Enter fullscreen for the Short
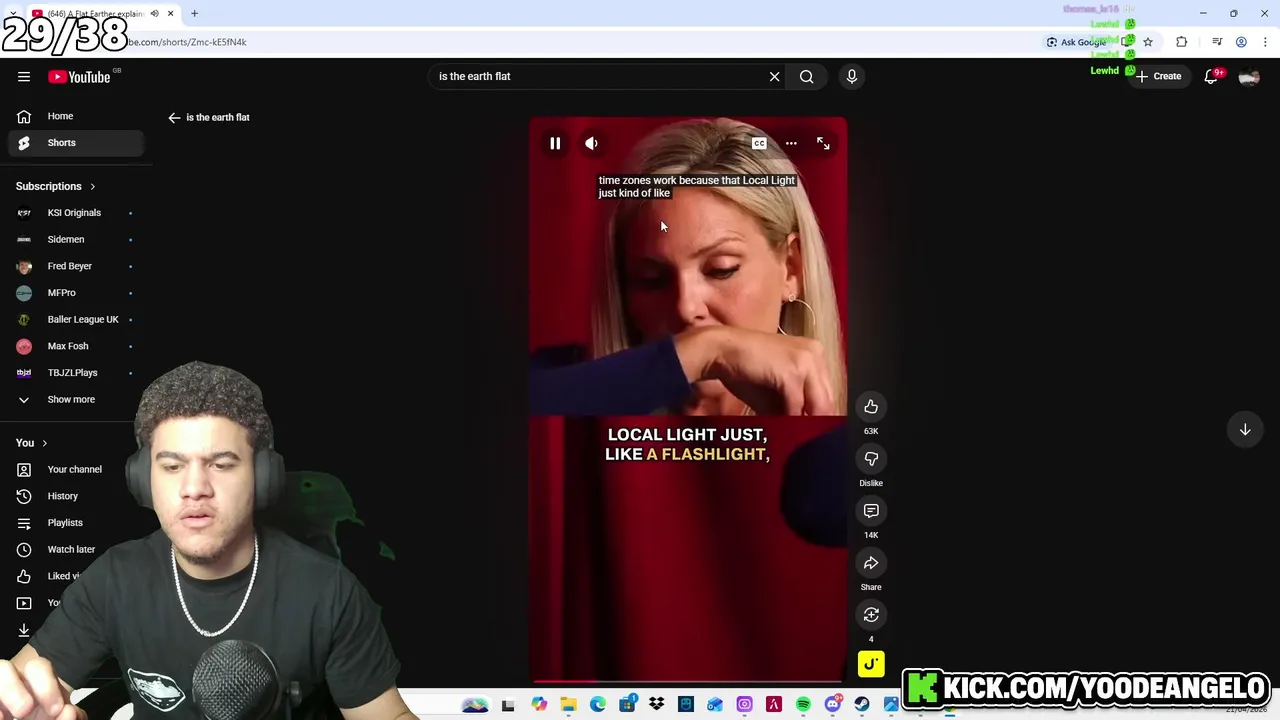Viewport: 1280px width, 720px height. pos(823,144)
